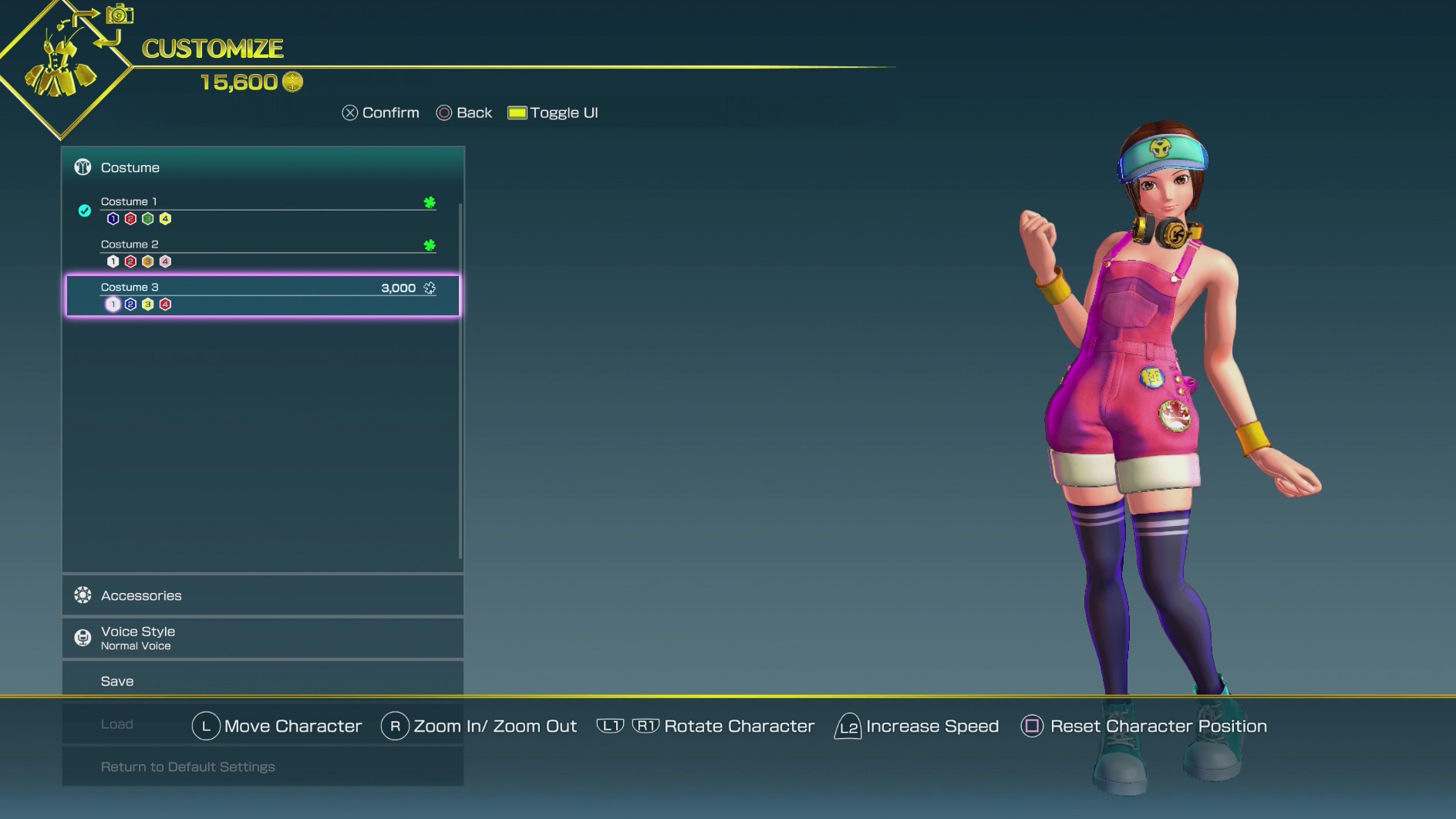The image size is (1456, 819).
Task: Click the Zoom In/ Zoom Out hint text
Action: coord(495,726)
